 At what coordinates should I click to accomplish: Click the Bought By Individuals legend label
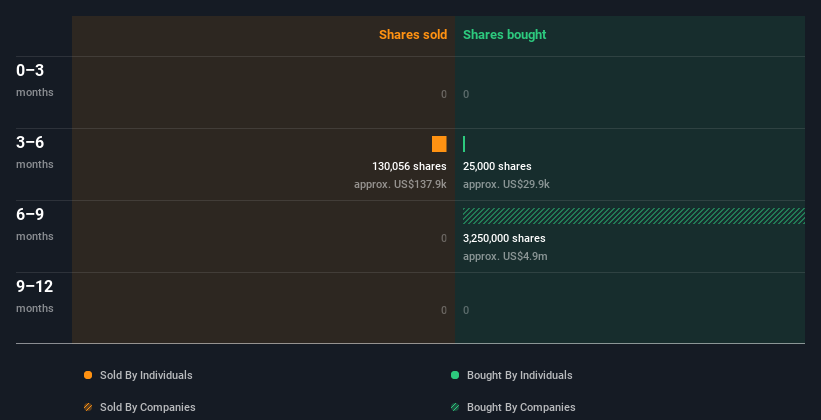tap(519, 375)
